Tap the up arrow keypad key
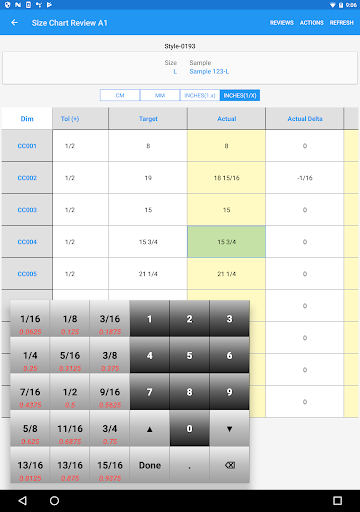Screen dimensions: 360x512 [x=150, y=429]
